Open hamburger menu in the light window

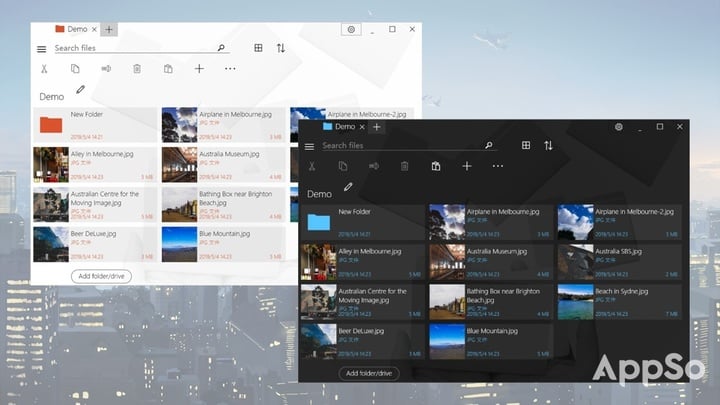[41, 49]
